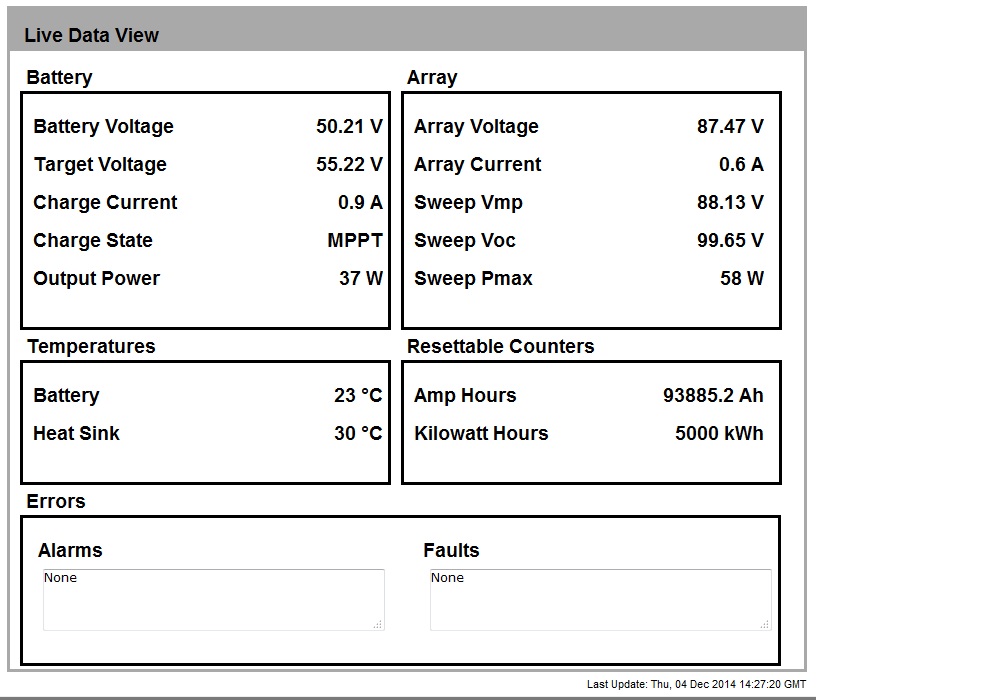This screenshot has width=1008, height=700.
Task: Click the Alarms box resize handle
Action: point(378,624)
